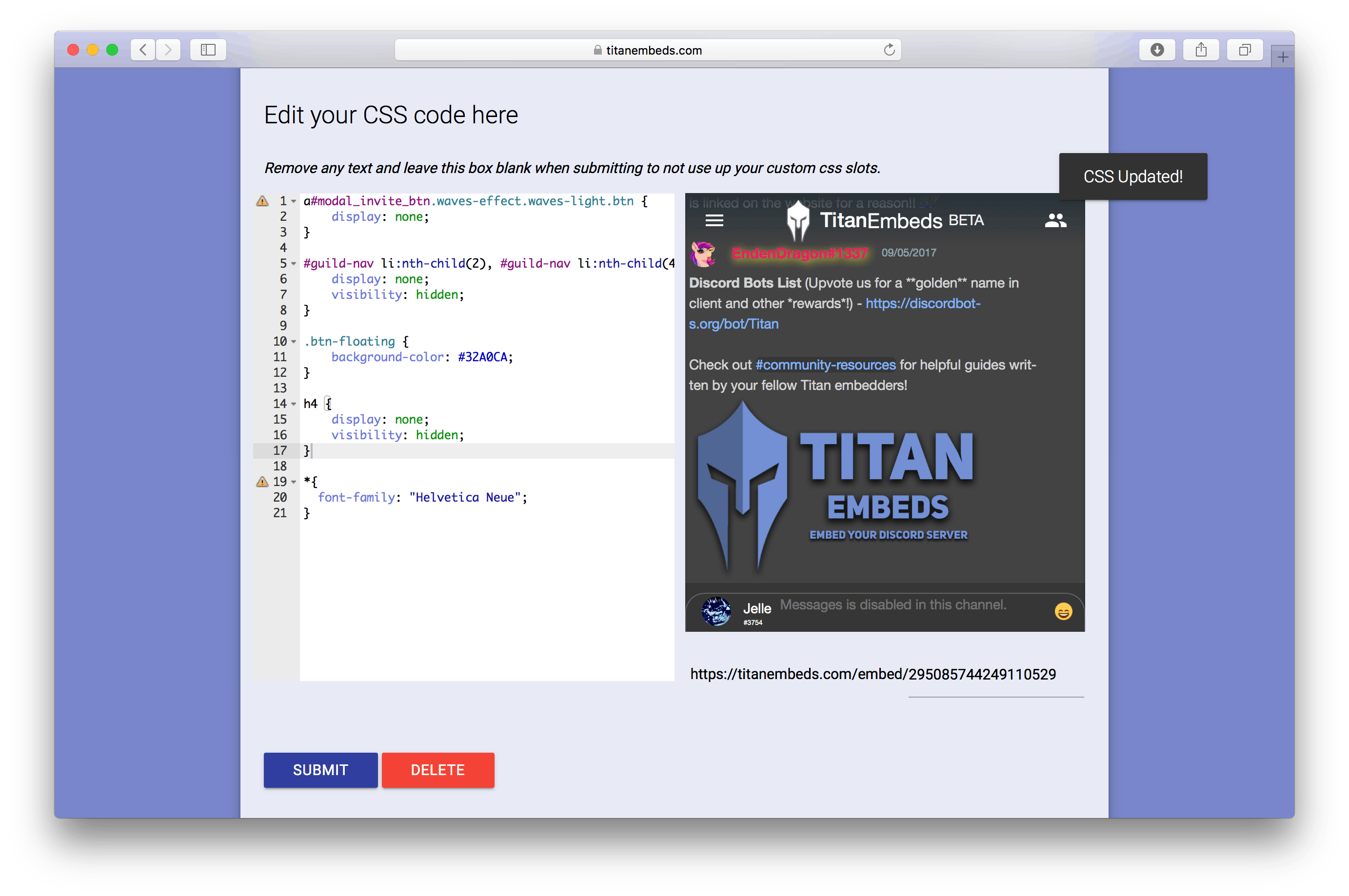Open the emoji picker smiley icon

click(1063, 612)
